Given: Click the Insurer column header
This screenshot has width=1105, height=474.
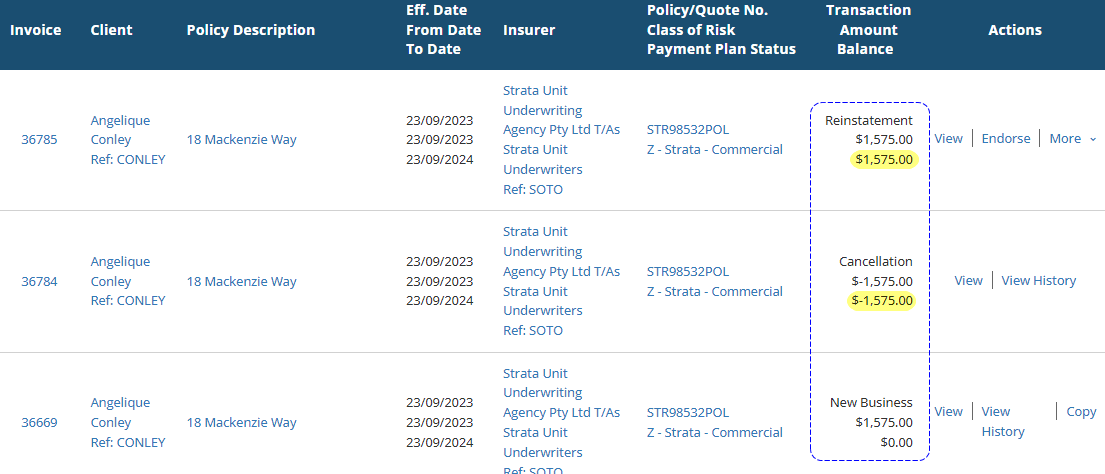Looking at the screenshot, I should point(529,30).
